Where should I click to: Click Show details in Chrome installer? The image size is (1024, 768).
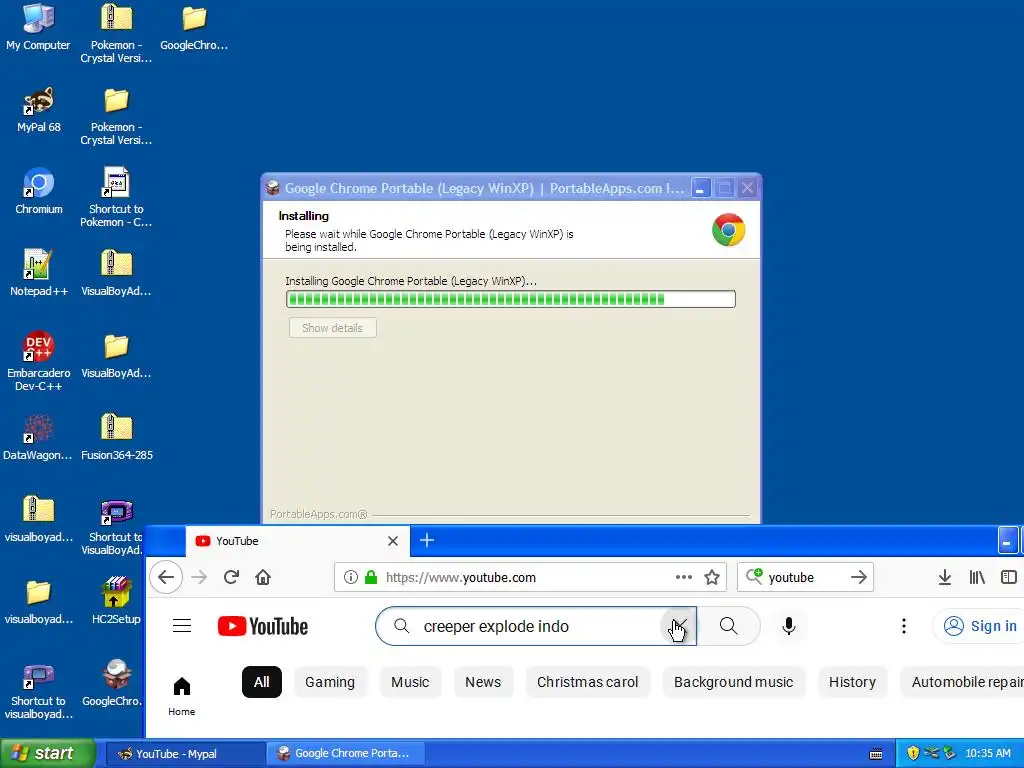pyautogui.click(x=332, y=328)
